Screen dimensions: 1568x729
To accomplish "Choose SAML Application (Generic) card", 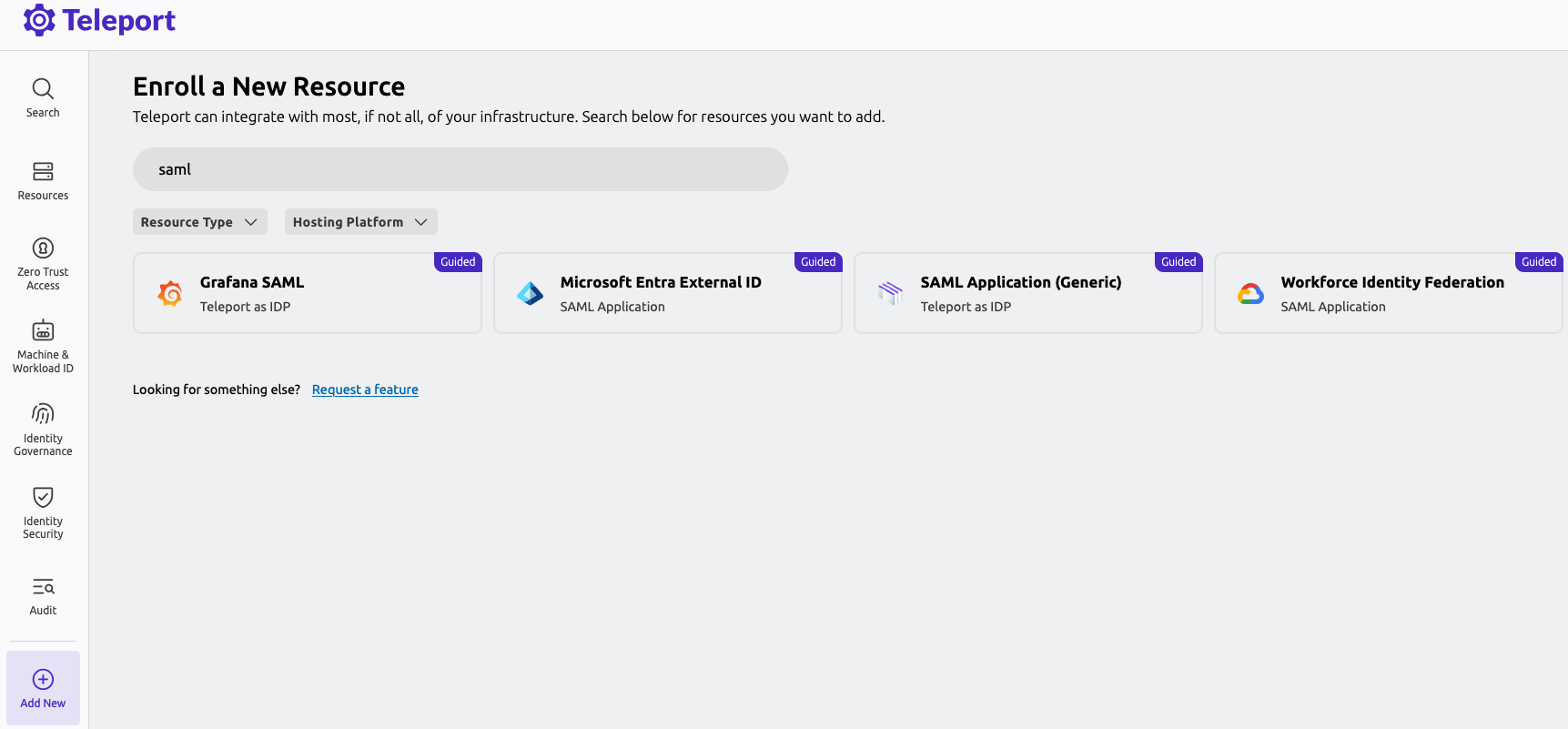I will point(1027,293).
